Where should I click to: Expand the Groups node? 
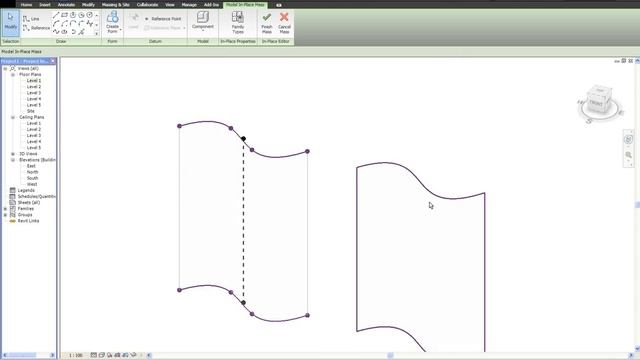6,215
